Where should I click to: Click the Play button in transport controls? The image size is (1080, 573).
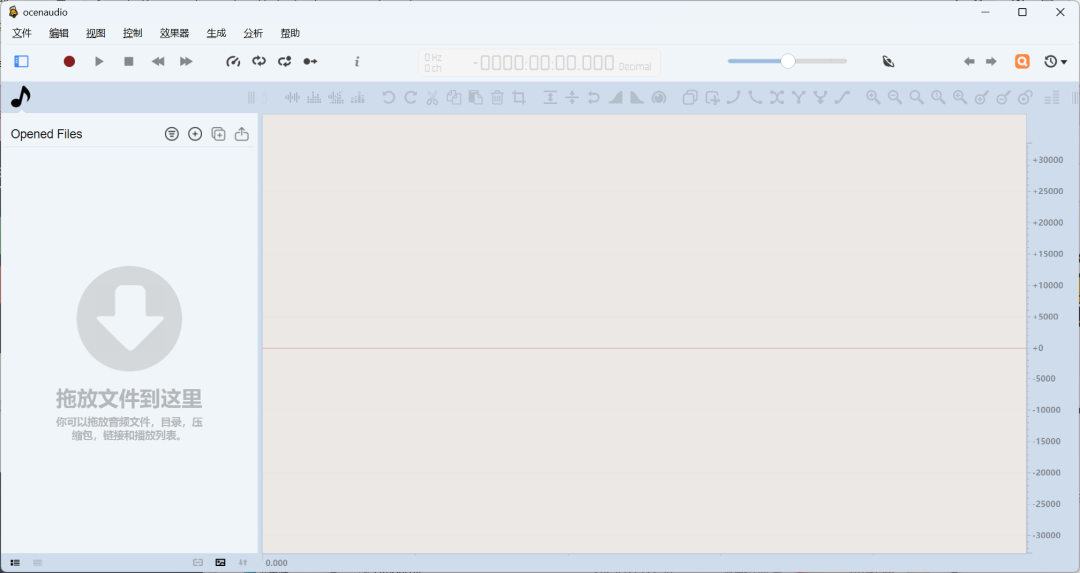pyautogui.click(x=99, y=61)
